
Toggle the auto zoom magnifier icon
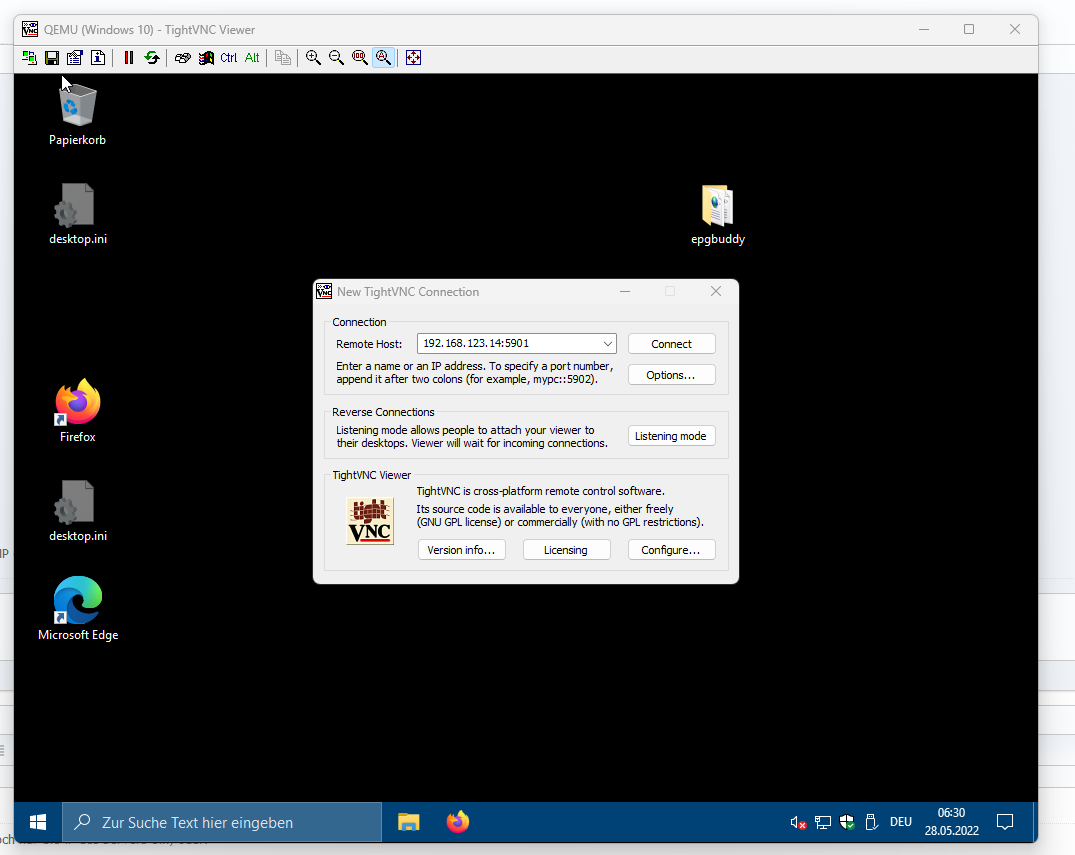point(383,58)
